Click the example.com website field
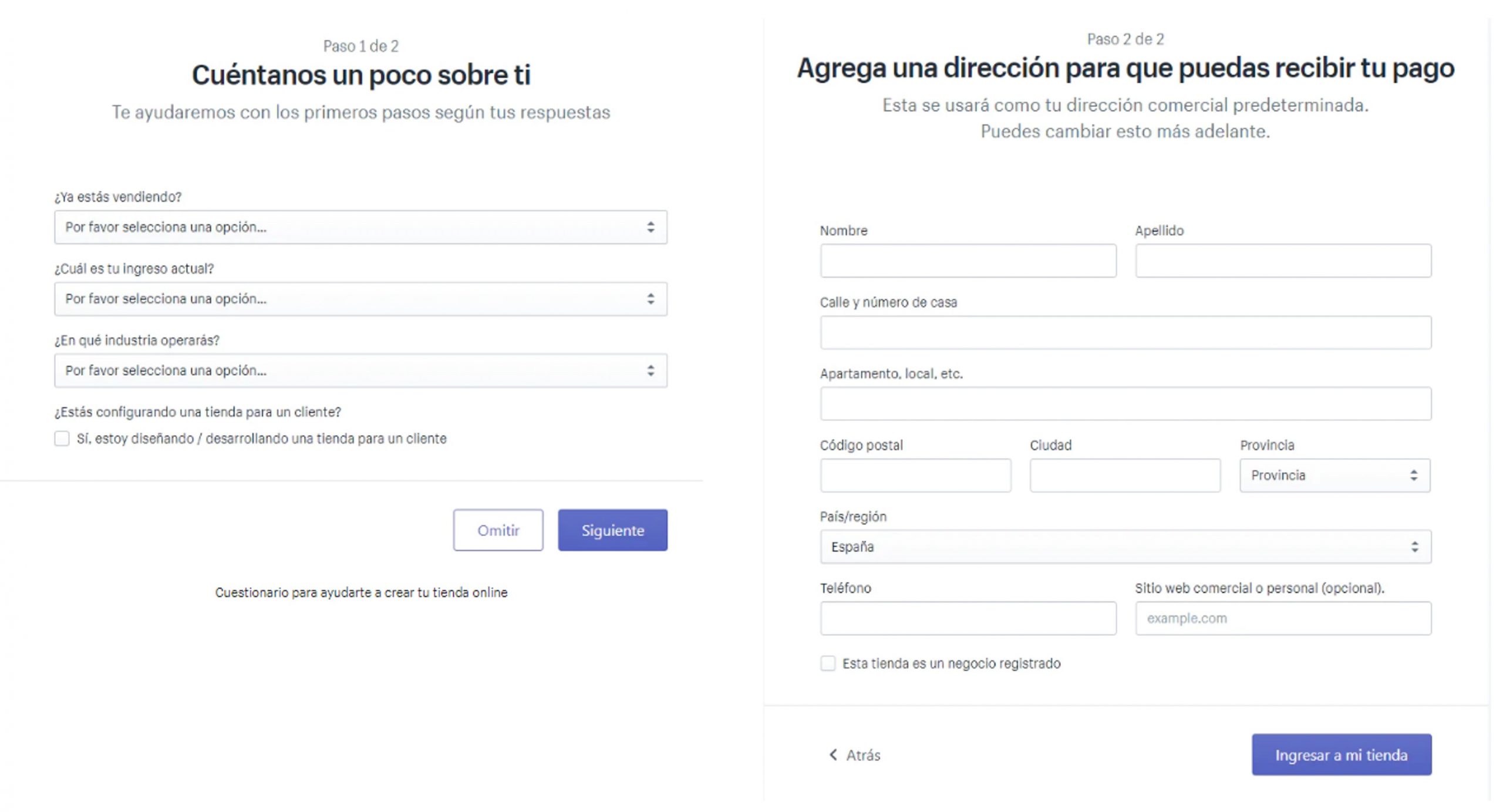 1283,618
